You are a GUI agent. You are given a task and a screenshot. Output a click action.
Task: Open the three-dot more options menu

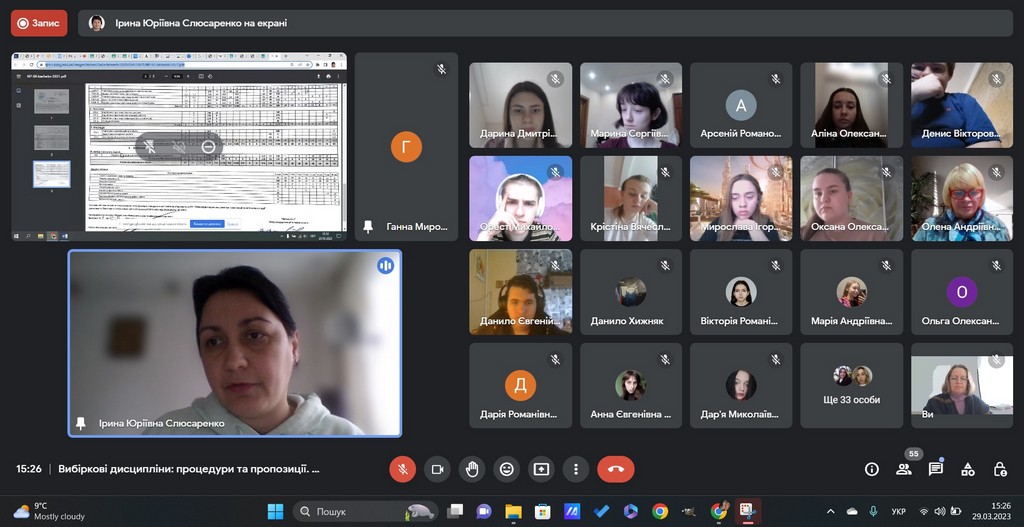576,469
